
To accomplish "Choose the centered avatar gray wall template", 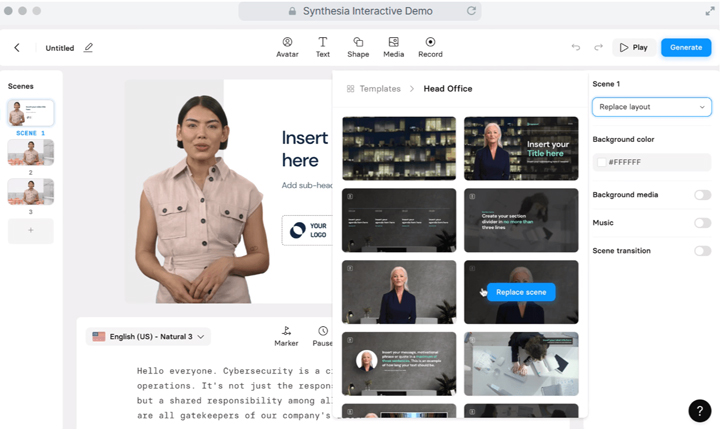I will click(399, 292).
